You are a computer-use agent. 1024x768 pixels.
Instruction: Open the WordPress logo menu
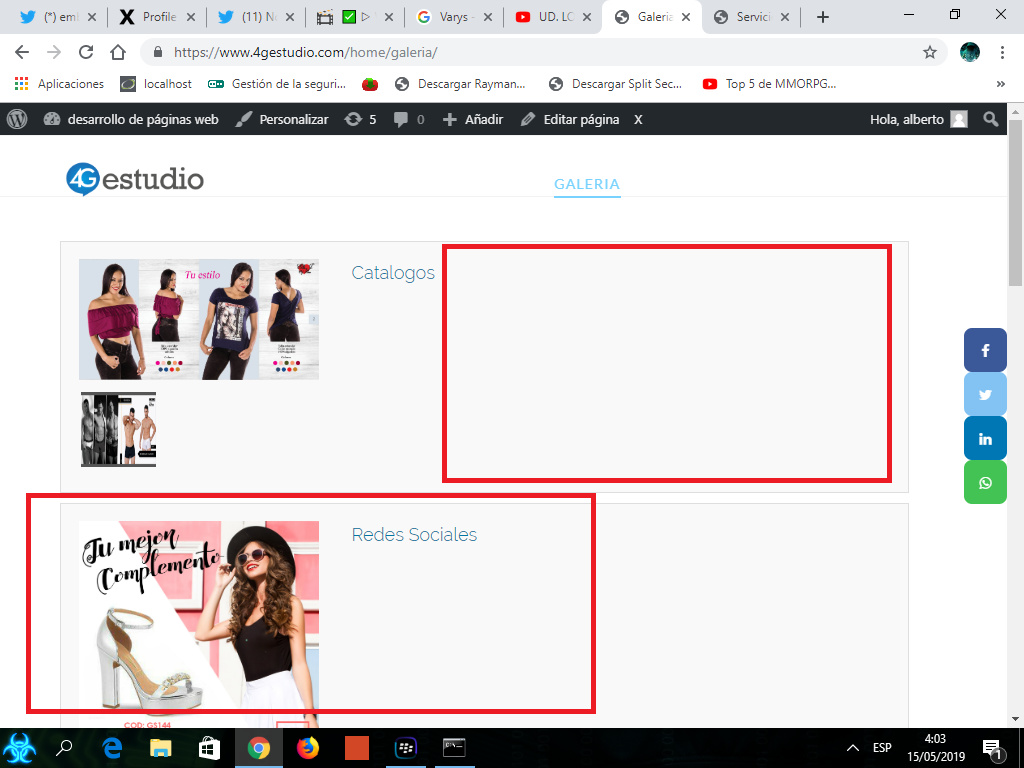[17, 119]
